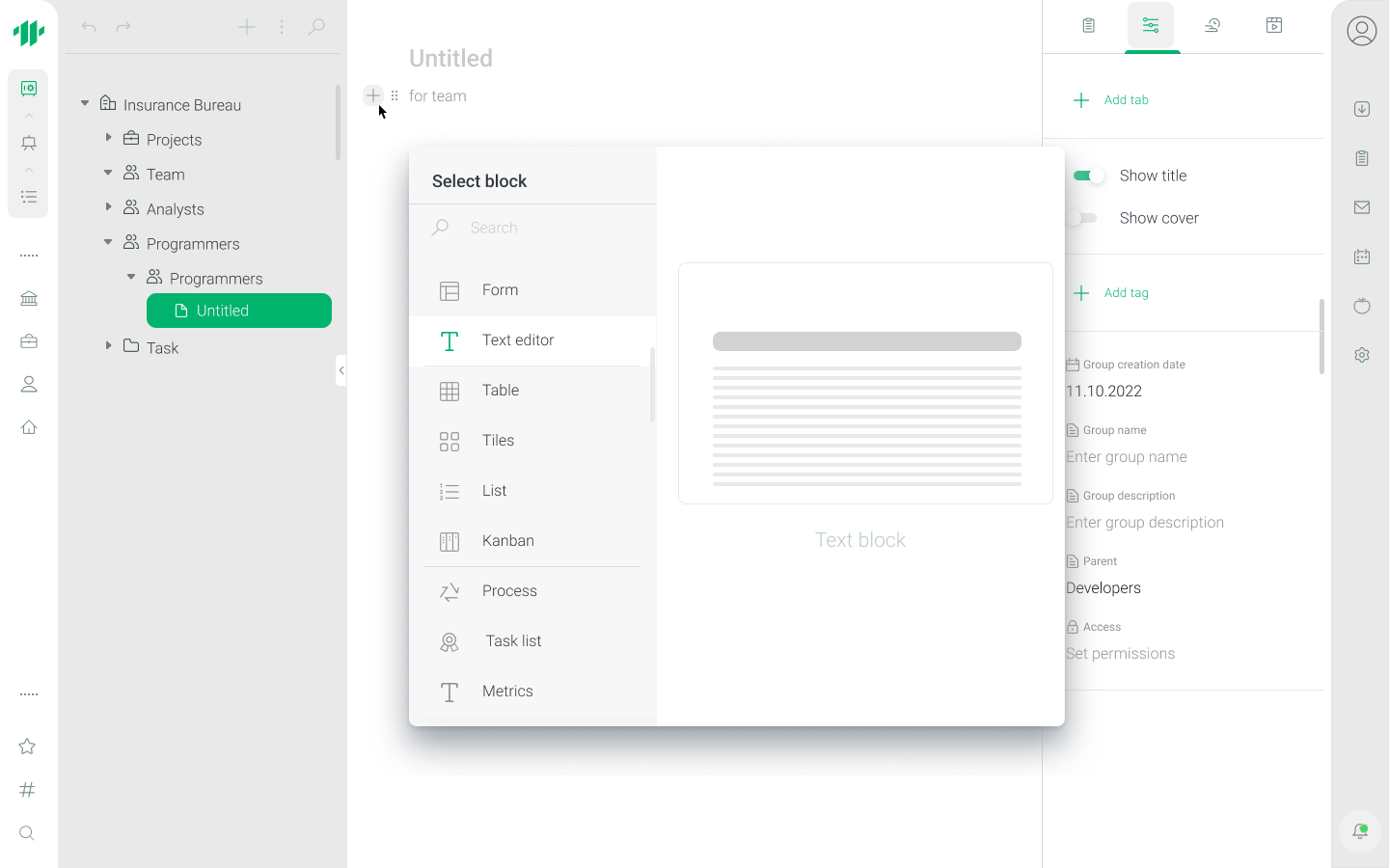Open the settings sliders tab in panel
Image resolution: width=1389 pixels, height=868 pixels.
(1151, 26)
